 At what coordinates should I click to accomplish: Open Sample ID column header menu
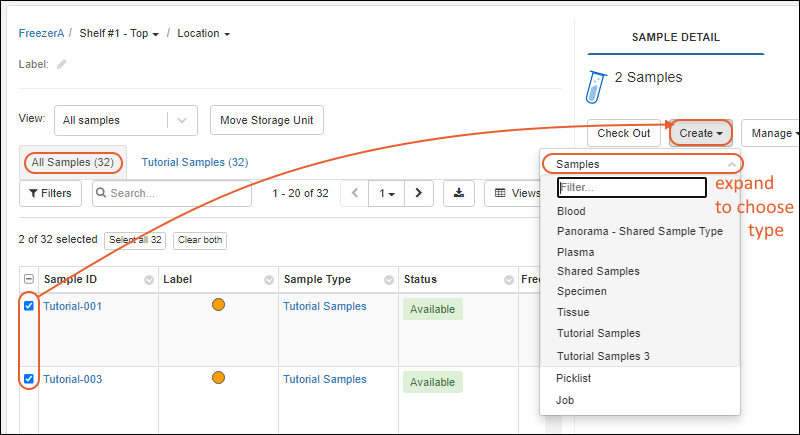(149, 280)
